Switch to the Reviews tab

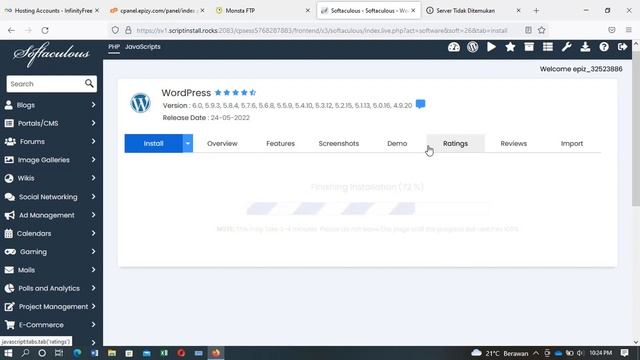(513, 144)
